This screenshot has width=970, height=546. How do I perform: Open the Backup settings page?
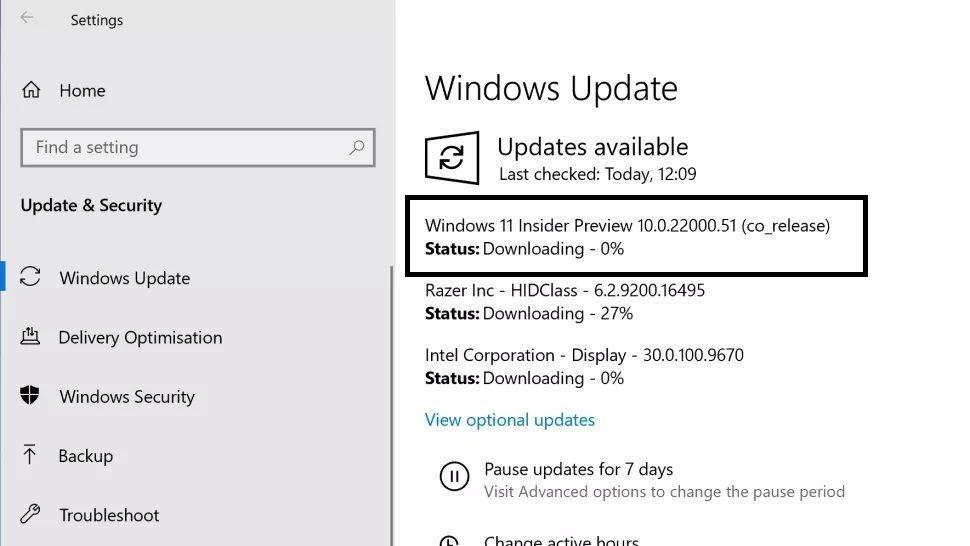click(85, 456)
